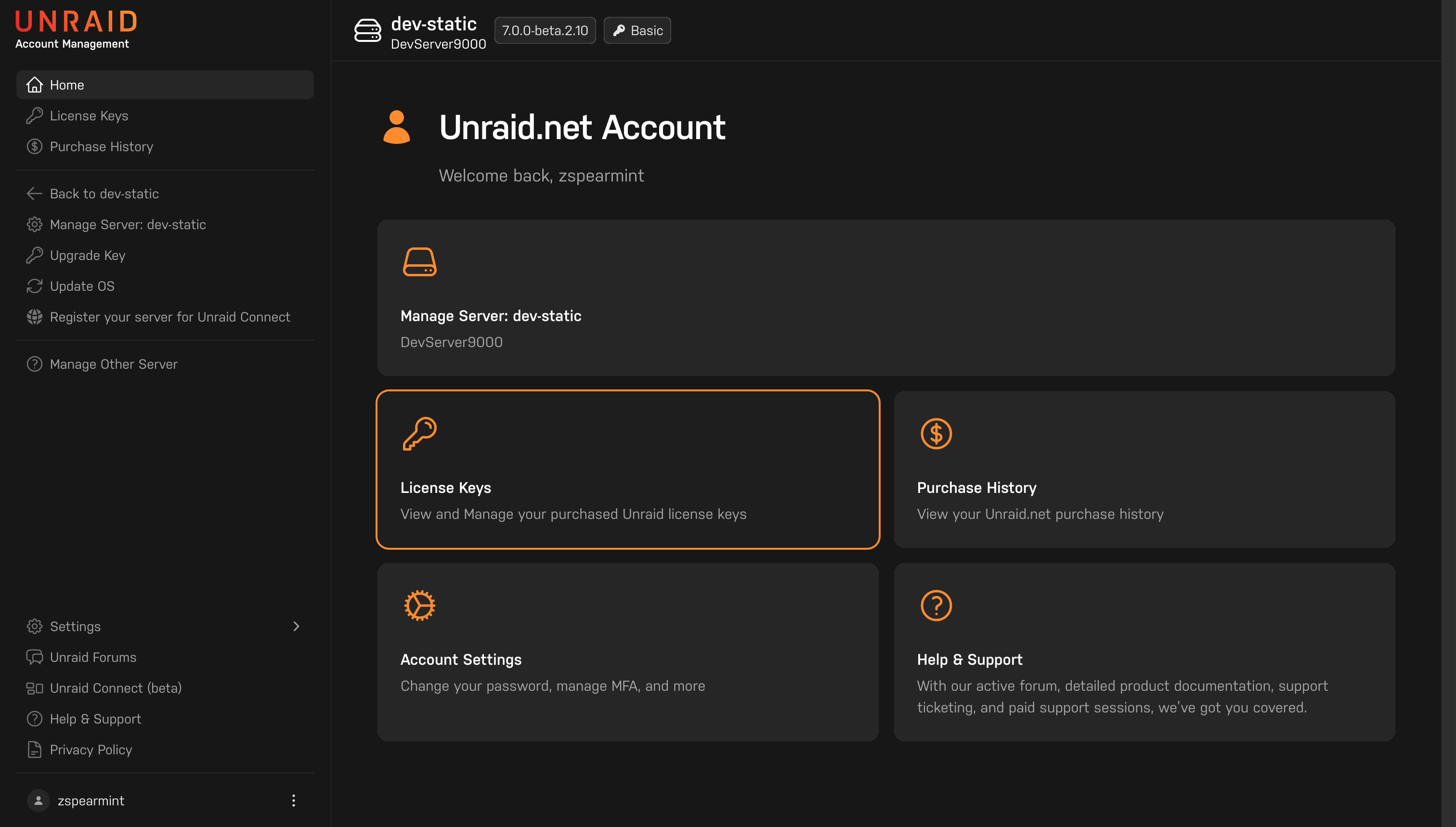The height and width of the screenshot is (827, 1456).
Task: Open Purchase History from the sidebar
Action: pyautogui.click(x=165, y=146)
